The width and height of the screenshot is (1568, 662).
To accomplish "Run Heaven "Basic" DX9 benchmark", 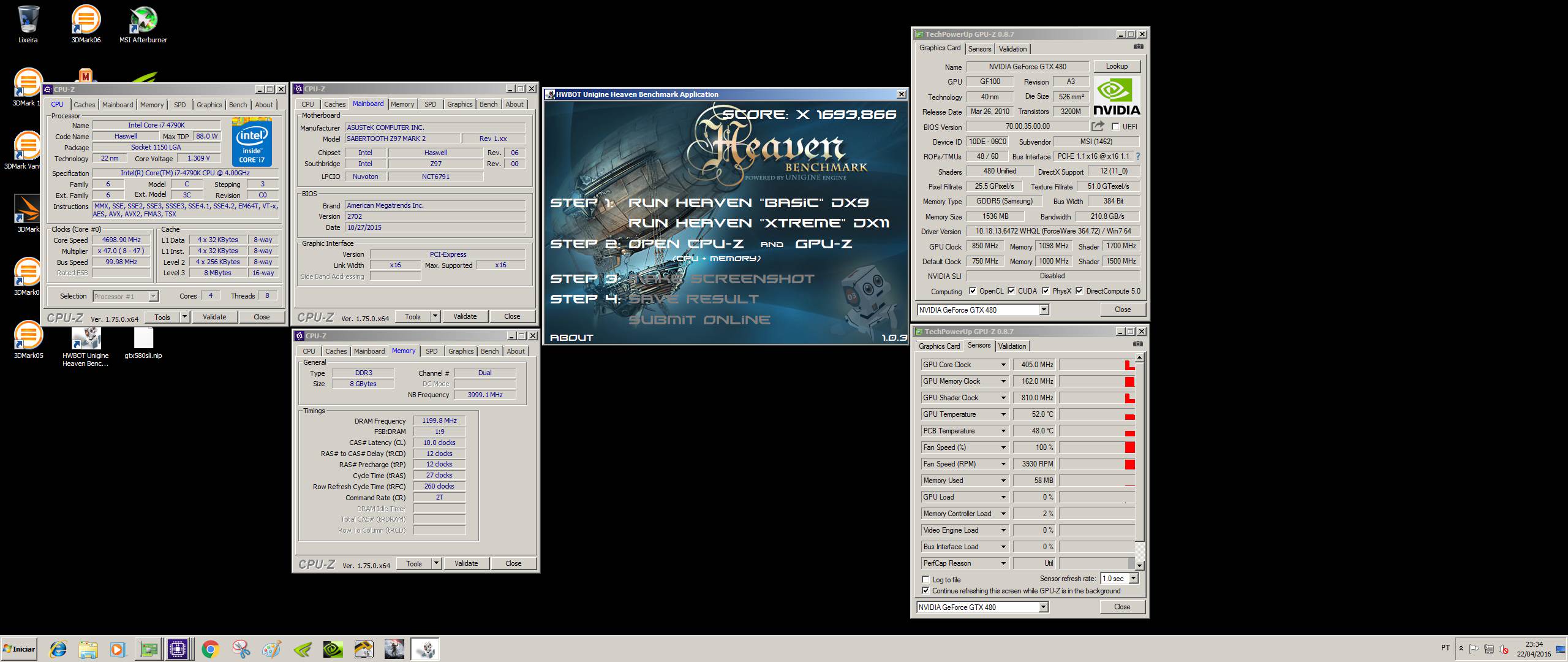I will tap(748, 203).
